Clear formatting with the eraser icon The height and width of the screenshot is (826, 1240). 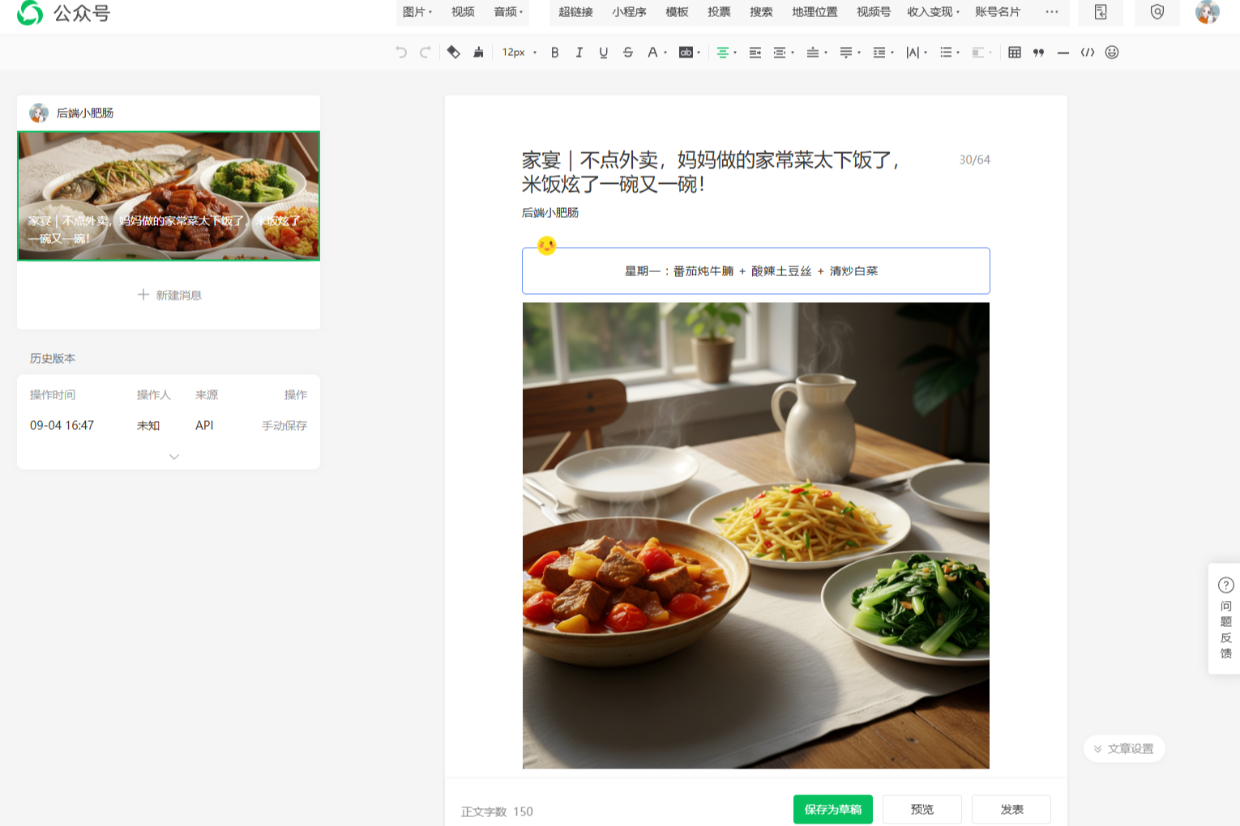click(453, 52)
